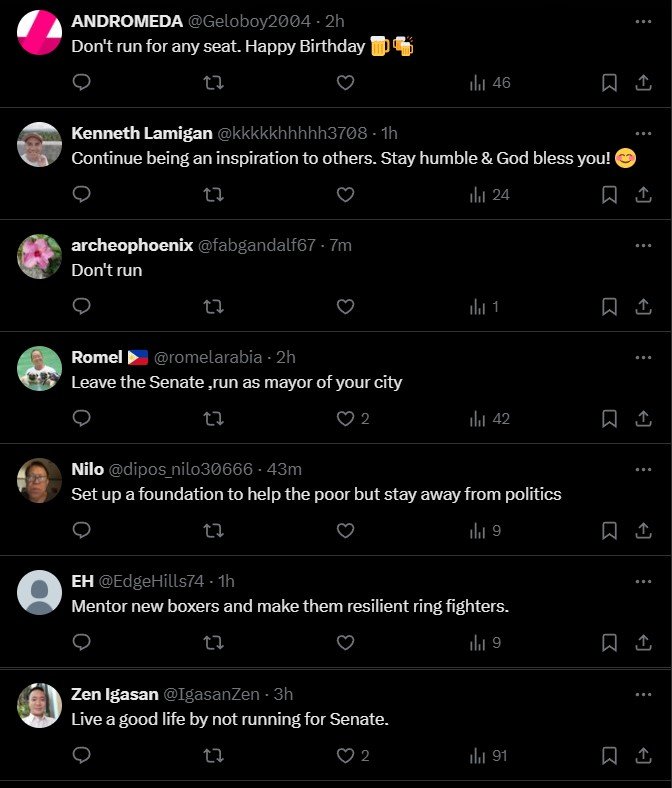Like archeophoenix's "Don't run" tweet
Screen dimensions: 672x788
[x=345, y=307]
